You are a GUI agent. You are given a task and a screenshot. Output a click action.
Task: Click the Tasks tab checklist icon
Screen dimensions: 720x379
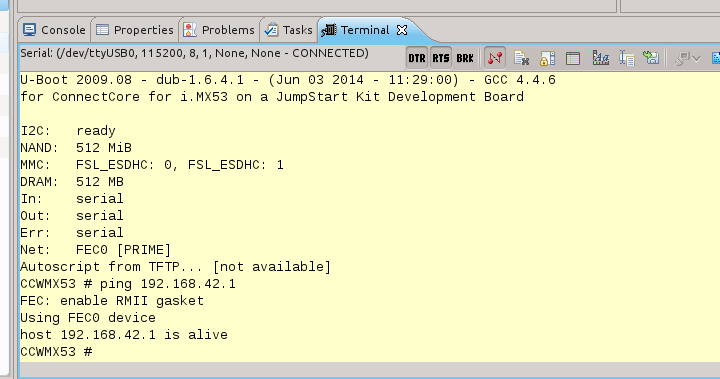(x=271, y=30)
